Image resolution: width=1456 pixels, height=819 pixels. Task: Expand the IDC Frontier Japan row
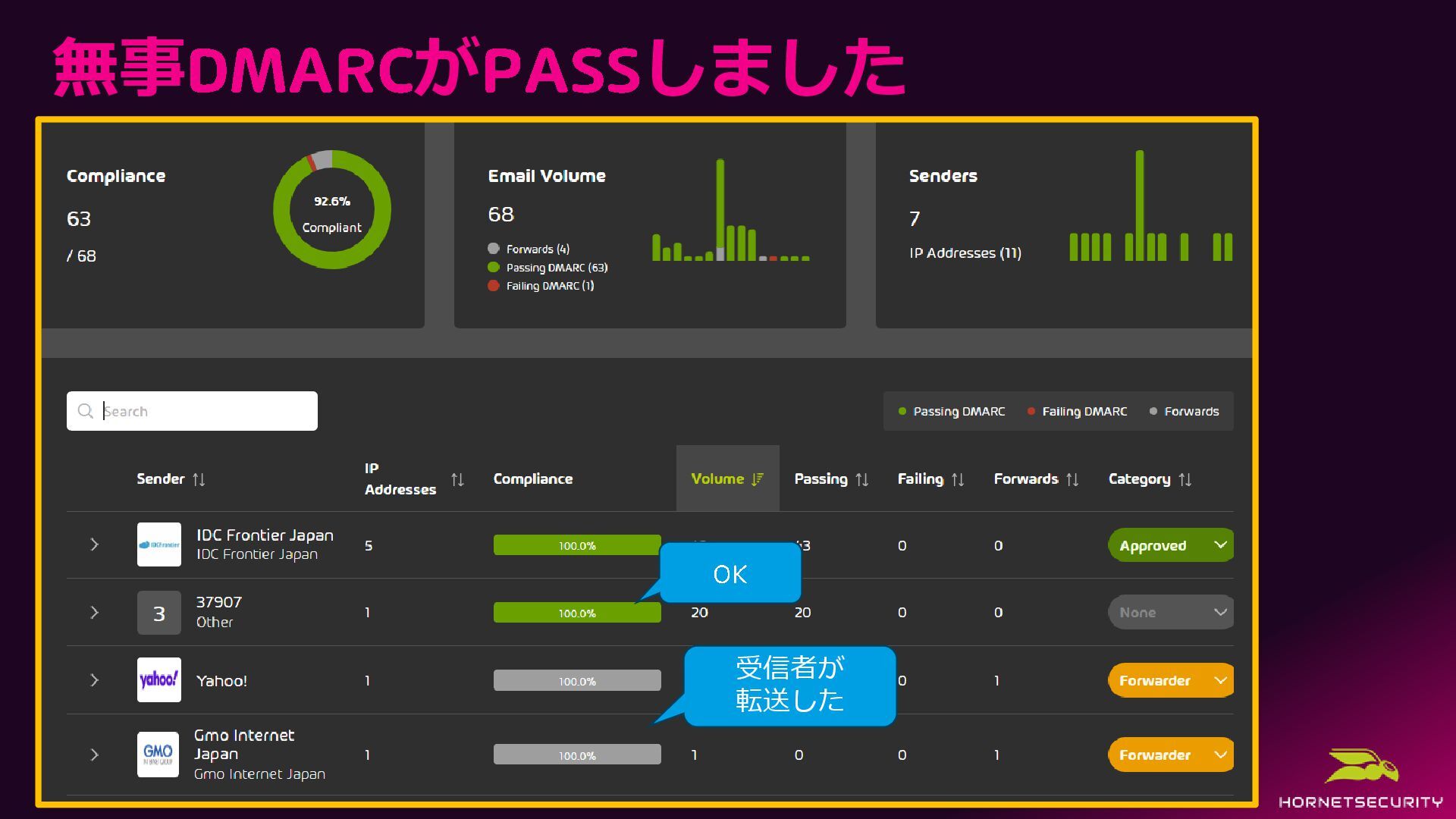[94, 544]
